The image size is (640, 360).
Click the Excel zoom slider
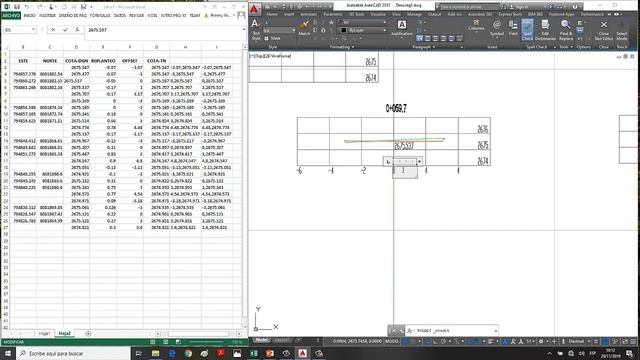point(206,342)
